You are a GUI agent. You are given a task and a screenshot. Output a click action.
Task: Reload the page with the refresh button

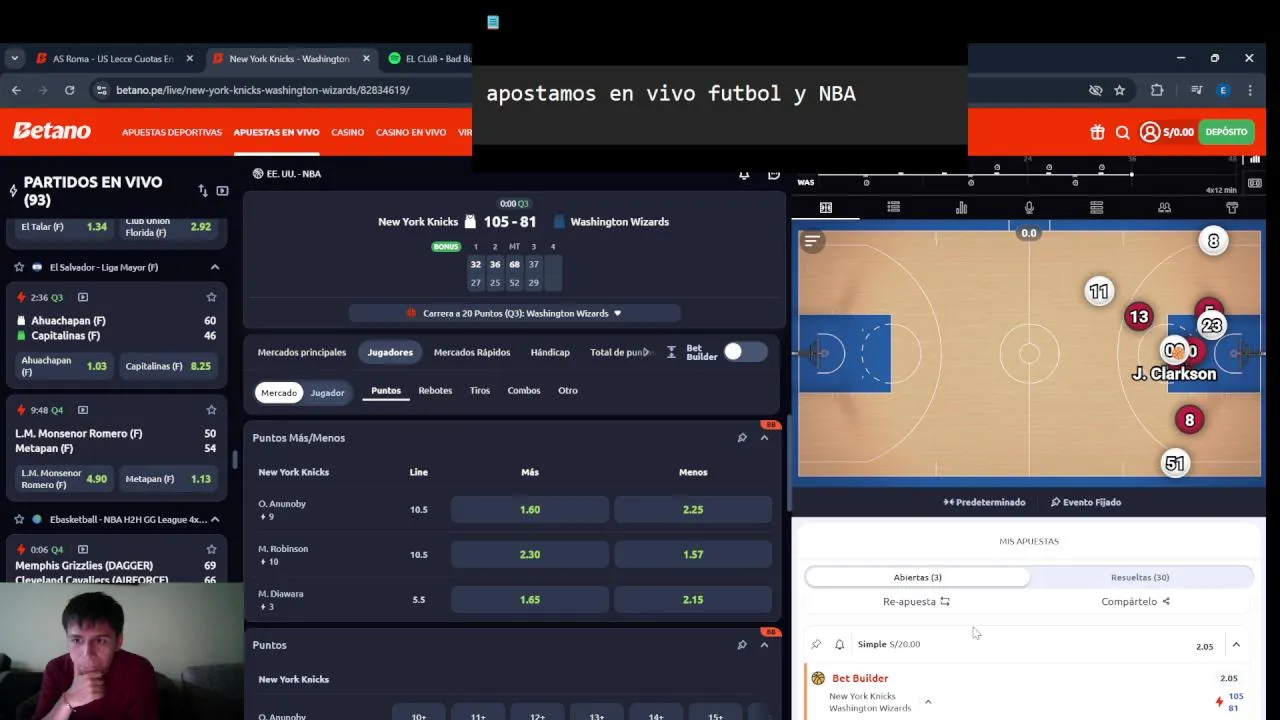[x=69, y=90]
